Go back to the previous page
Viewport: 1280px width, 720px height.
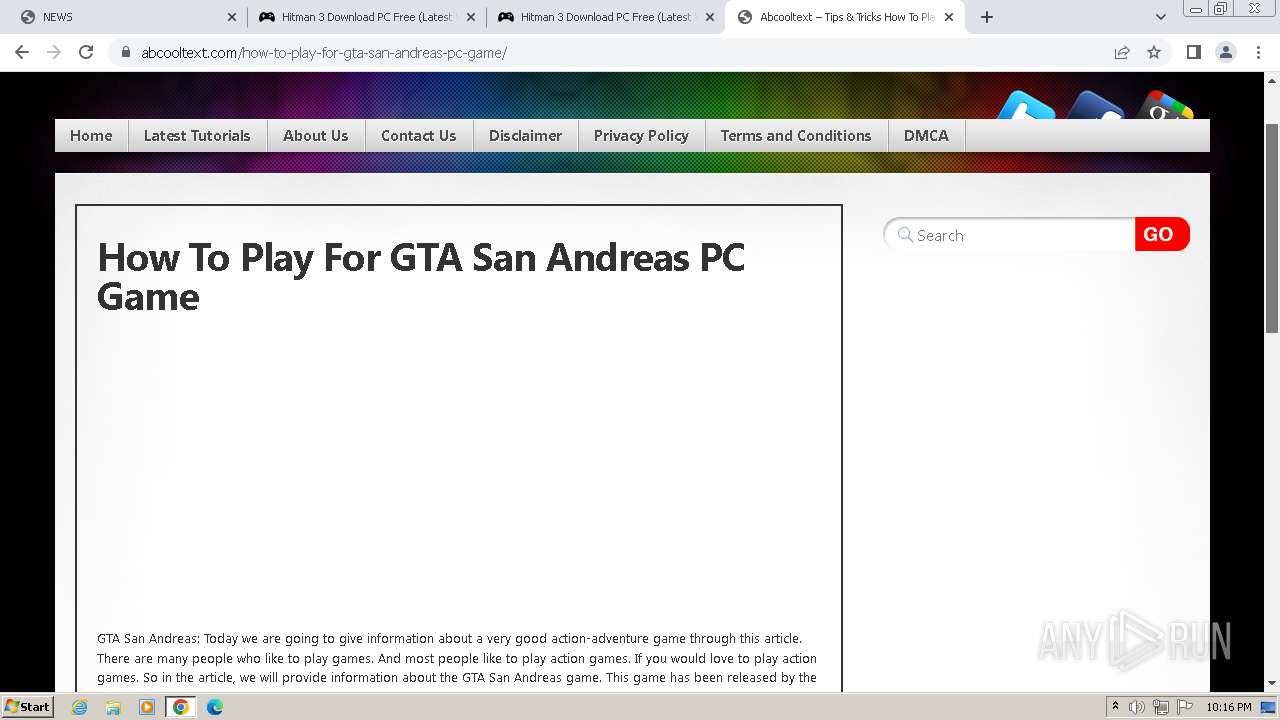[22, 52]
